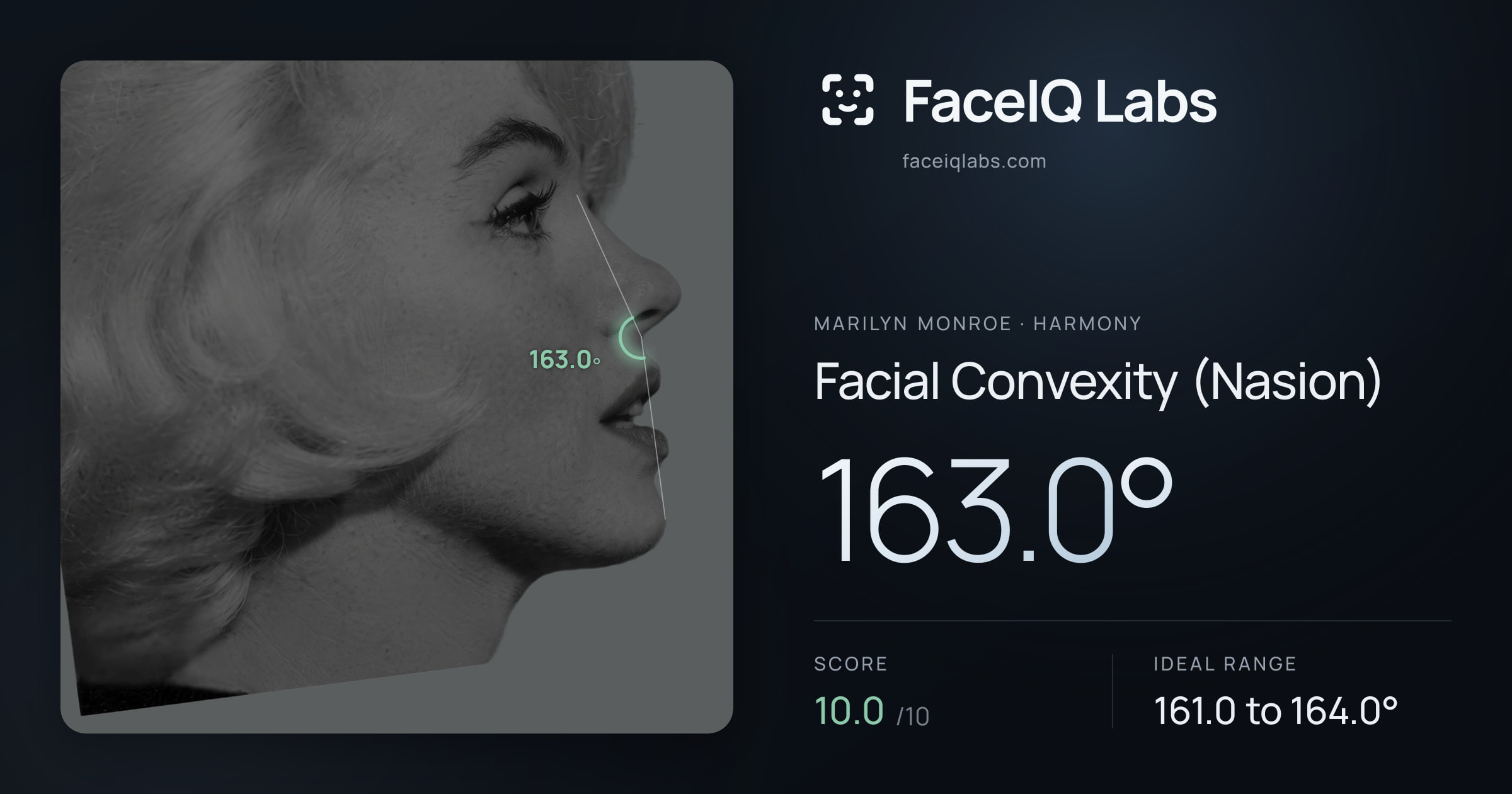Click the IDEAL RANGE label

[x=1225, y=664]
